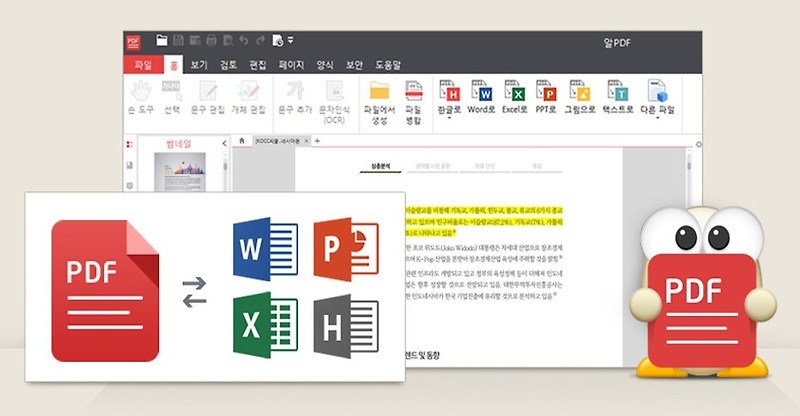Select the 손 도구 hand tool
The image size is (800, 416).
[x=141, y=97]
